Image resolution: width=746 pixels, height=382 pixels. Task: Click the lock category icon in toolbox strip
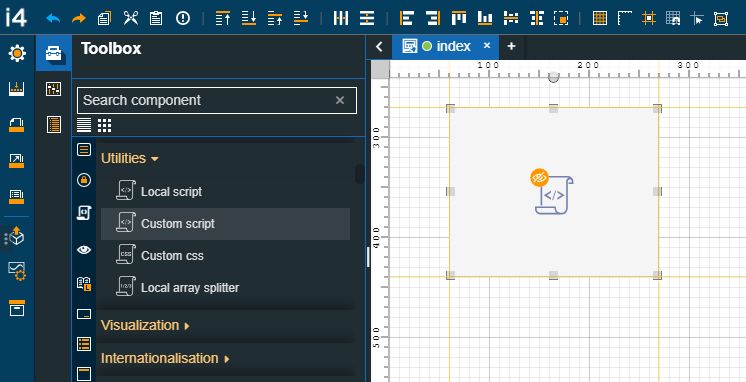[x=84, y=180]
